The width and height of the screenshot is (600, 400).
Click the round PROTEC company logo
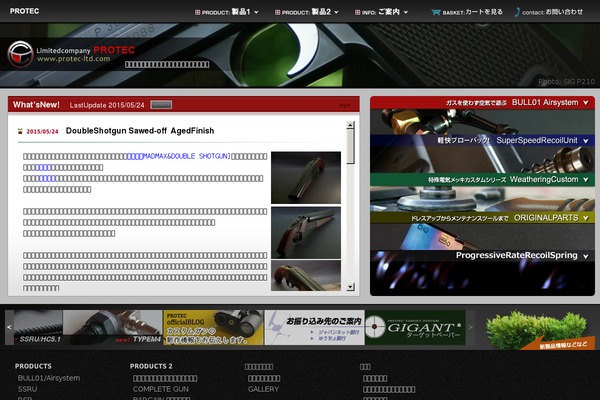click(20, 54)
